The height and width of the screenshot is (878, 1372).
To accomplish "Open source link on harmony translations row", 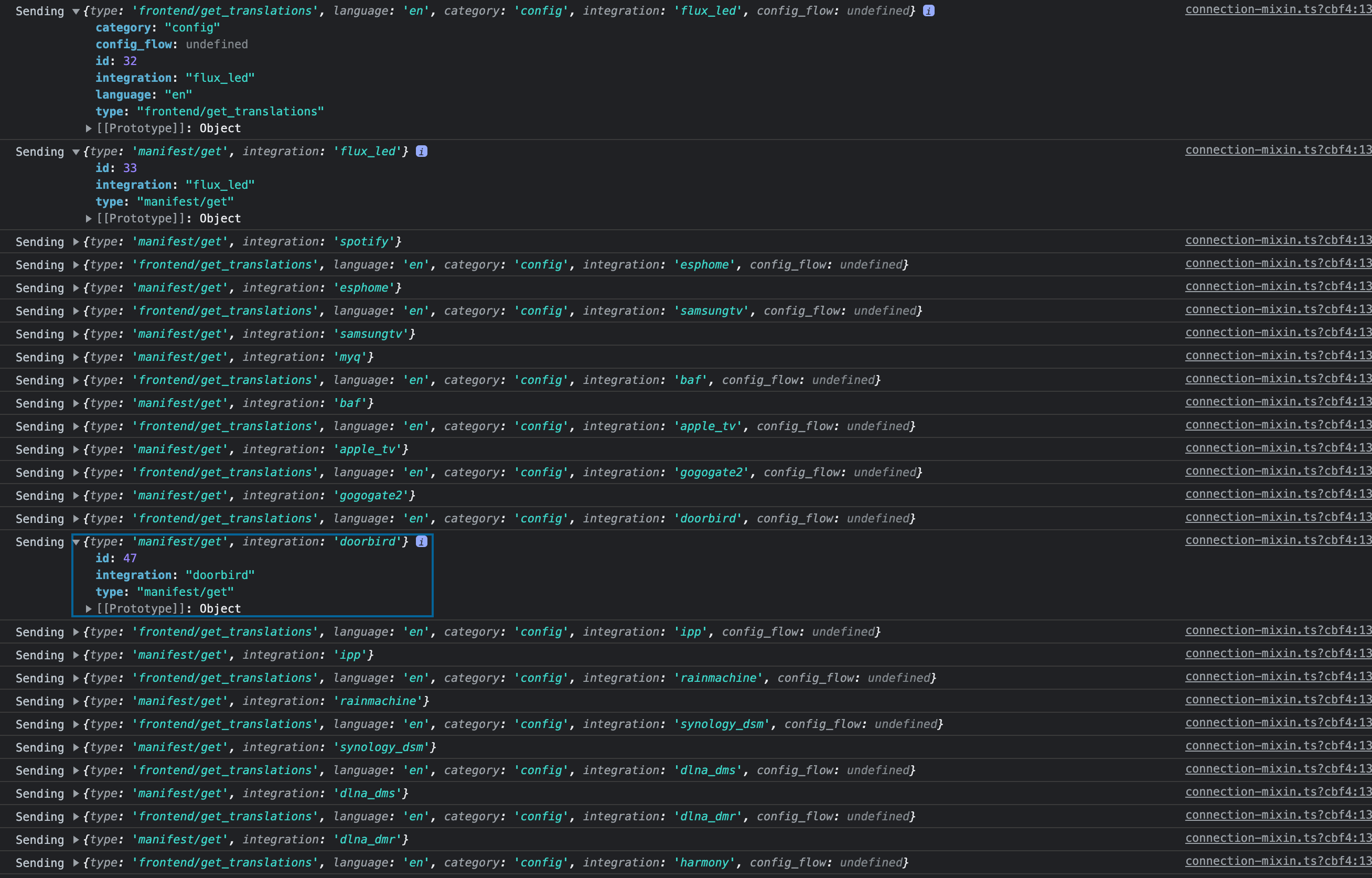I will tap(1278, 861).
